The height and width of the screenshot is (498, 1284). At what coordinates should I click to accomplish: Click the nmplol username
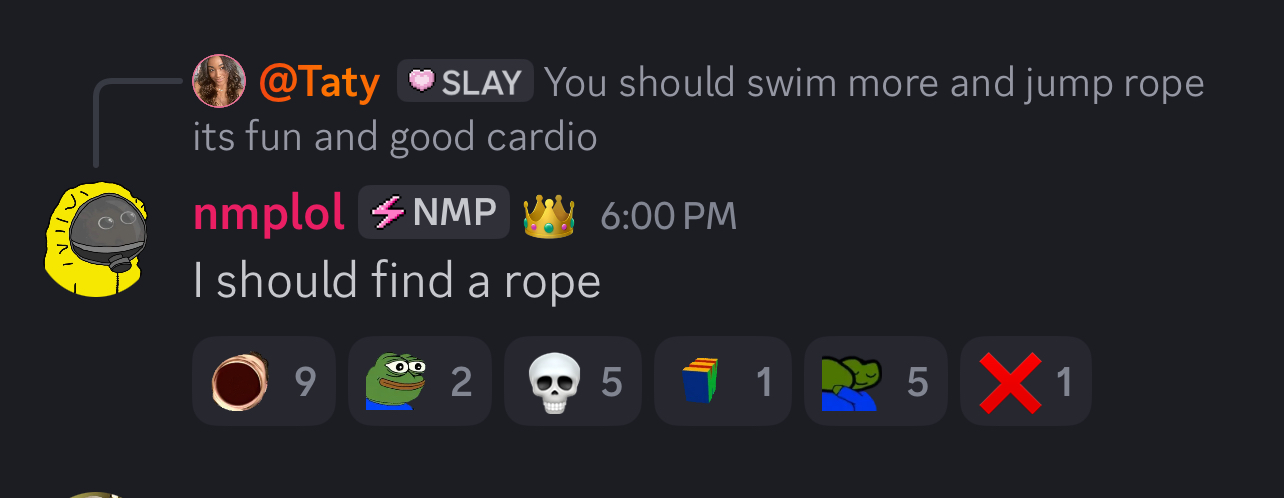pos(268,213)
